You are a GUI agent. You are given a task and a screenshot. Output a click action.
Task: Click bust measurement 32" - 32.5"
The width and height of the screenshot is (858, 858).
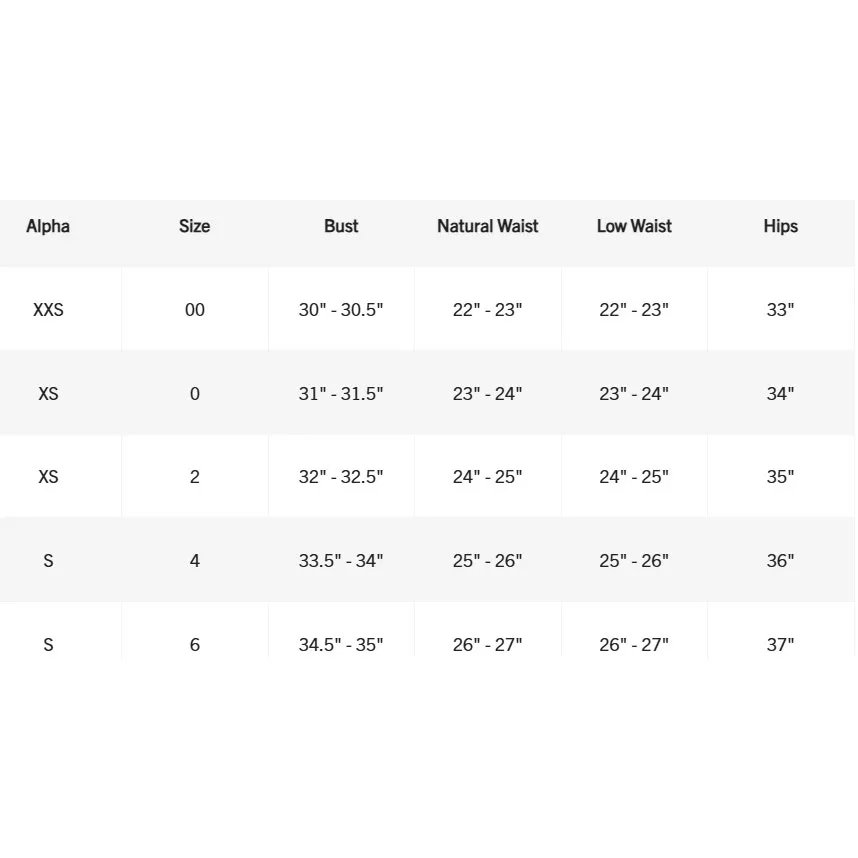341,477
